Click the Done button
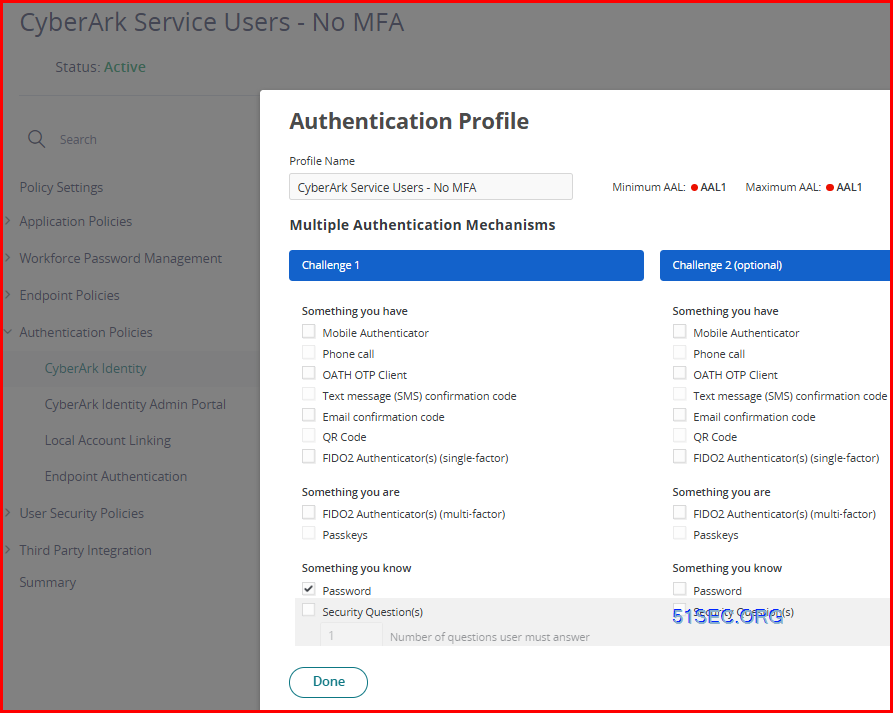Screen dimensions: 893x713 pos(329,682)
